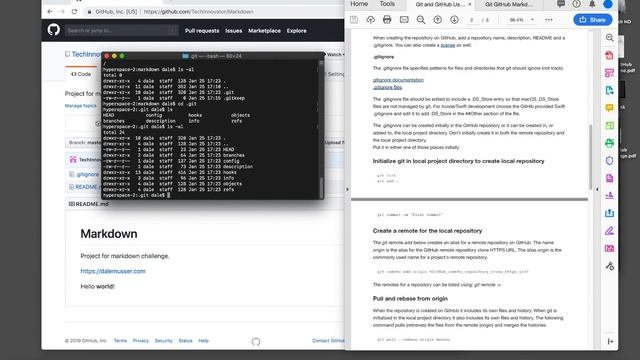Open the three-dots more tools menu
The width and height of the screenshot is (640, 360).
click(x=549, y=20)
